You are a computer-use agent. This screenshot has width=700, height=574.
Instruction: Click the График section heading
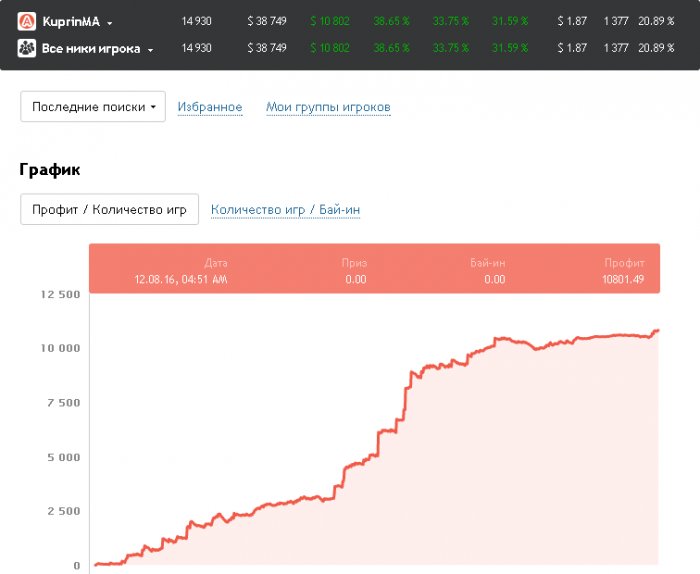point(50,170)
